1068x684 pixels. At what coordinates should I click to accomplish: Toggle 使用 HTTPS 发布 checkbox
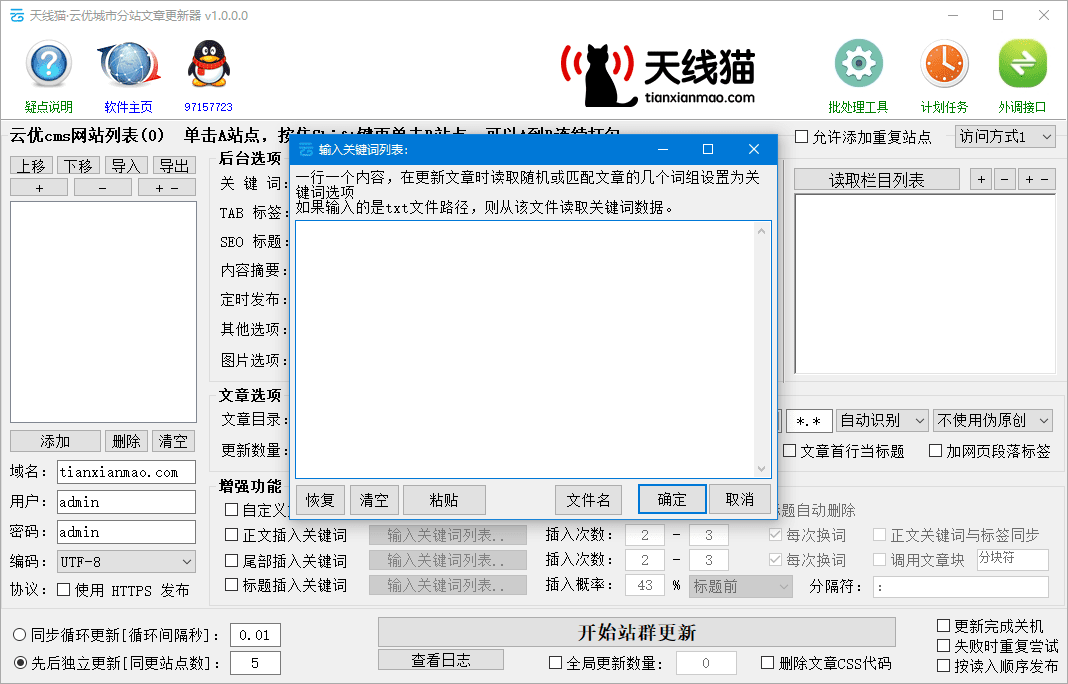(x=63, y=589)
